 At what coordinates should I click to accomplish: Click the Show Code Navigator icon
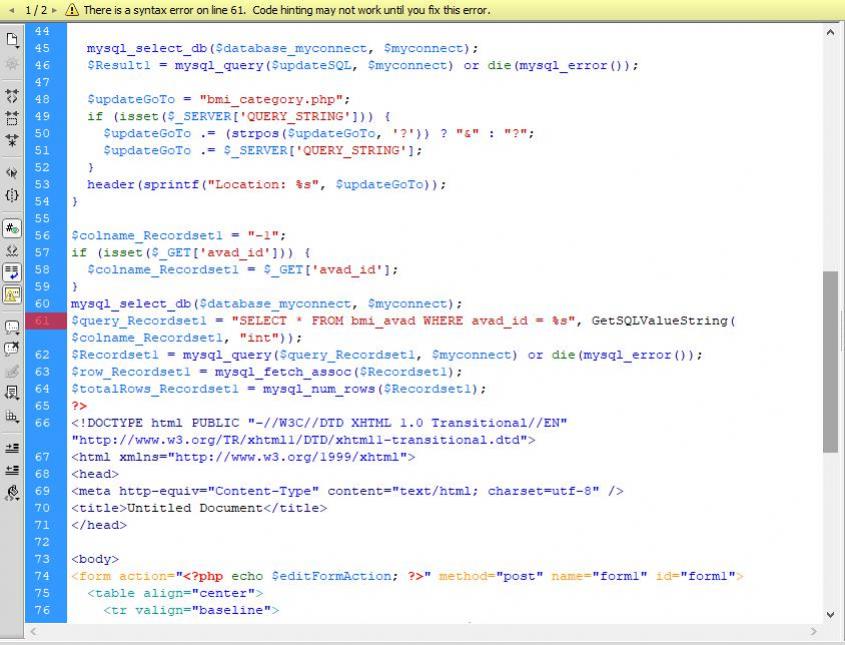(x=12, y=64)
